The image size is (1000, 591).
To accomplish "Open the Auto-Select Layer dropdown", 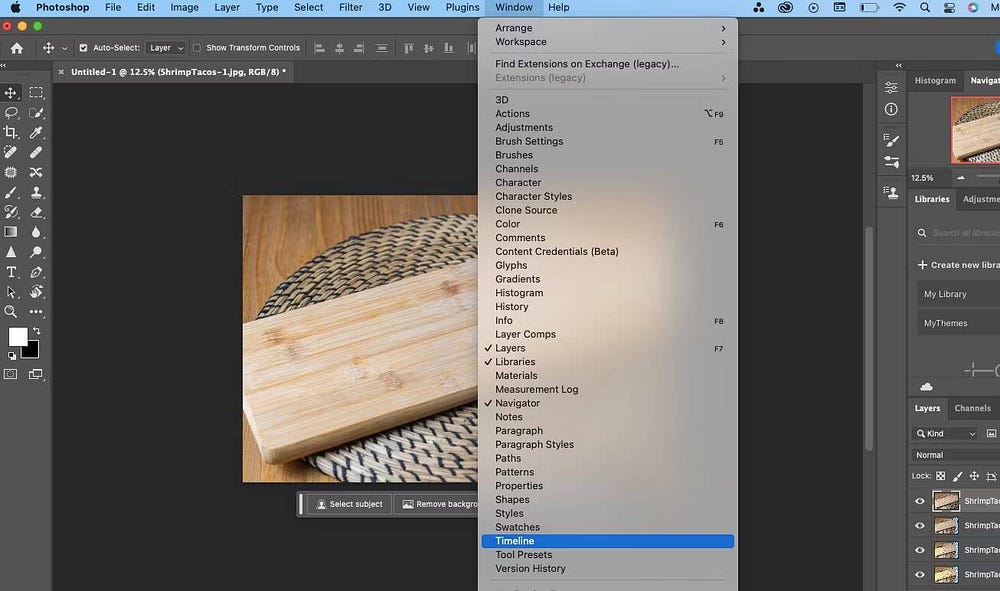I will click(166, 48).
